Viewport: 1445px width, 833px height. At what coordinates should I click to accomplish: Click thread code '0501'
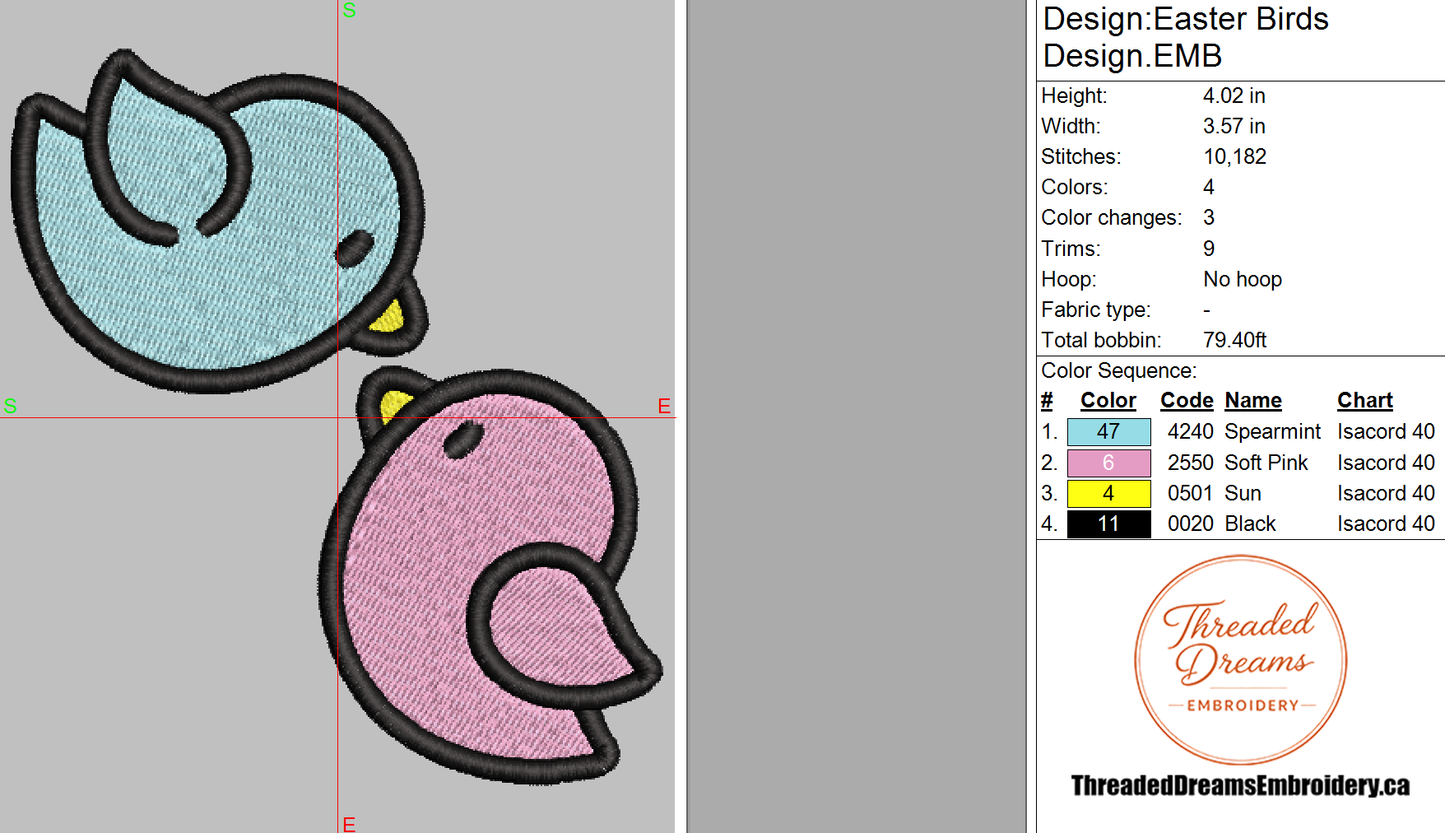point(1190,493)
